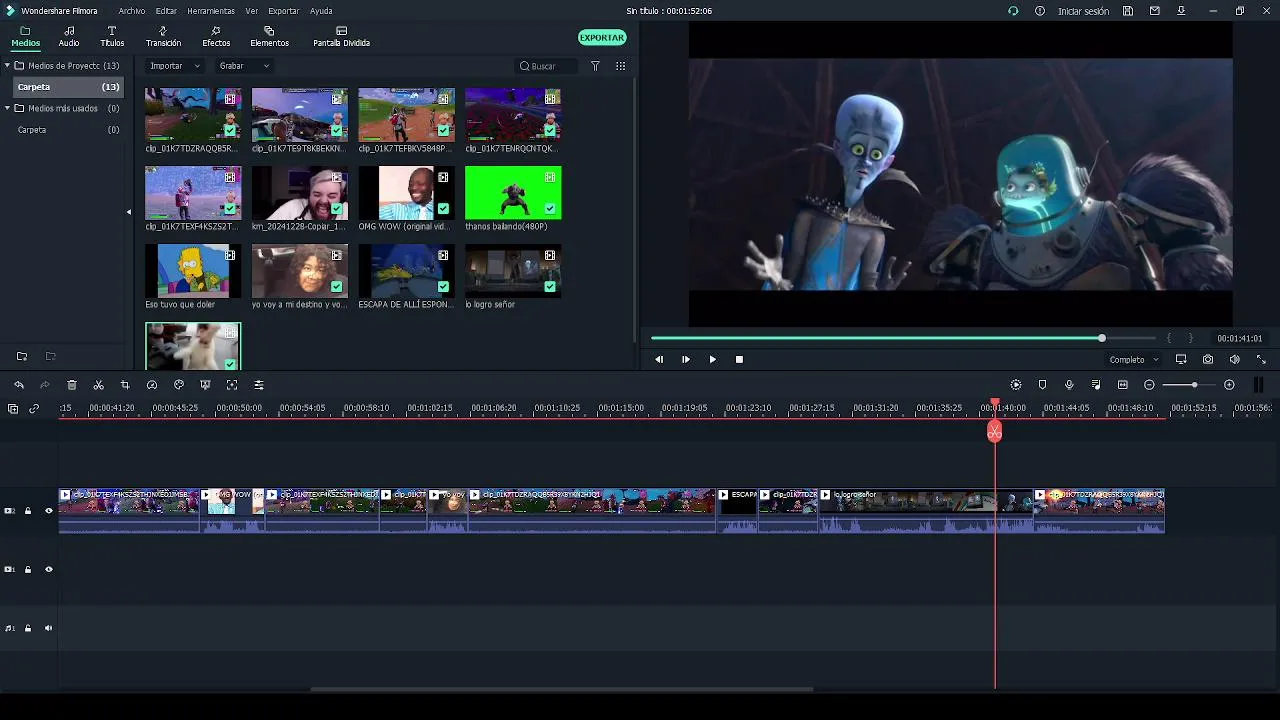Click the motion tracking frame icon
Viewport: 1280px width, 720px height.
tap(232, 385)
